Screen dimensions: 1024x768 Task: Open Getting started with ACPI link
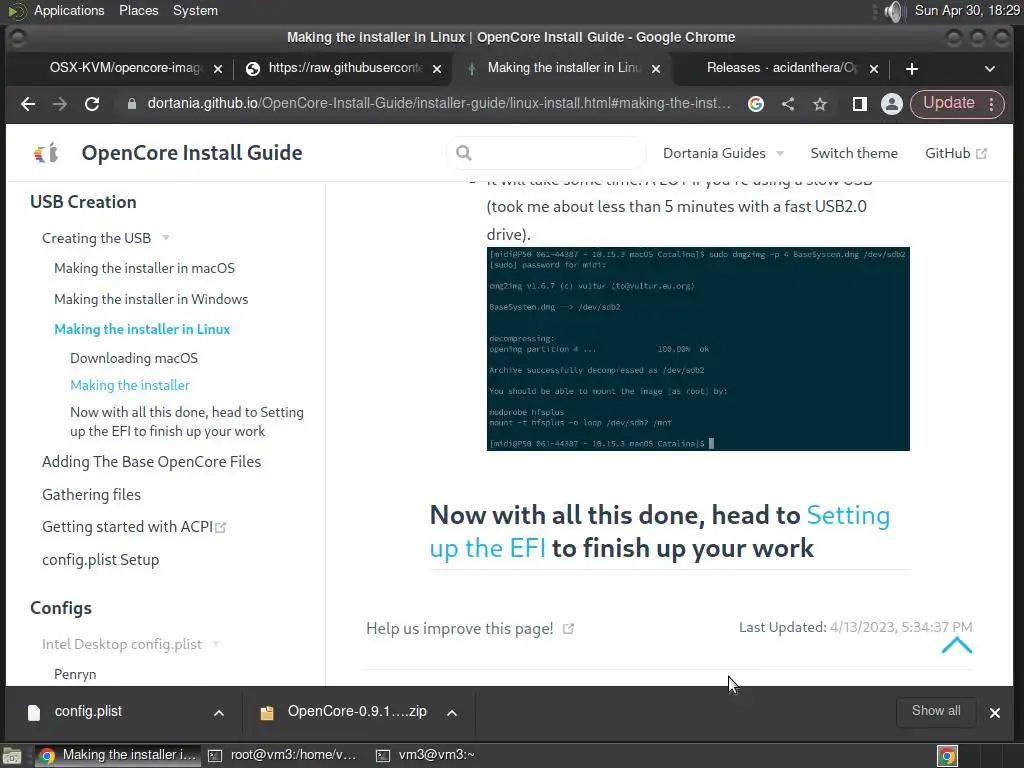(134, 526)
